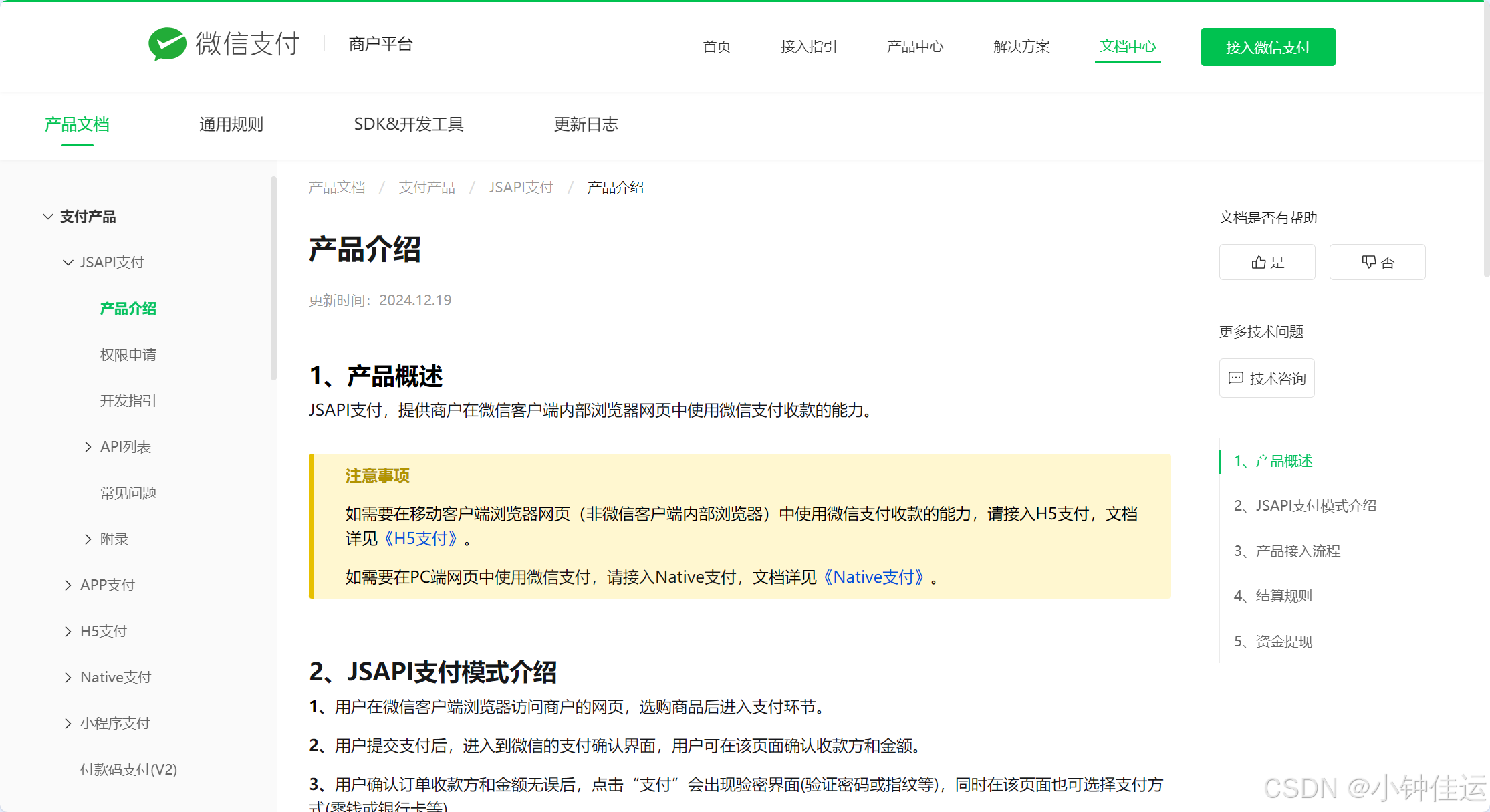Expand the 附录 submenu
This screenshot has width=1490, height=812.
pyautogui.click(x=88, y=539)
